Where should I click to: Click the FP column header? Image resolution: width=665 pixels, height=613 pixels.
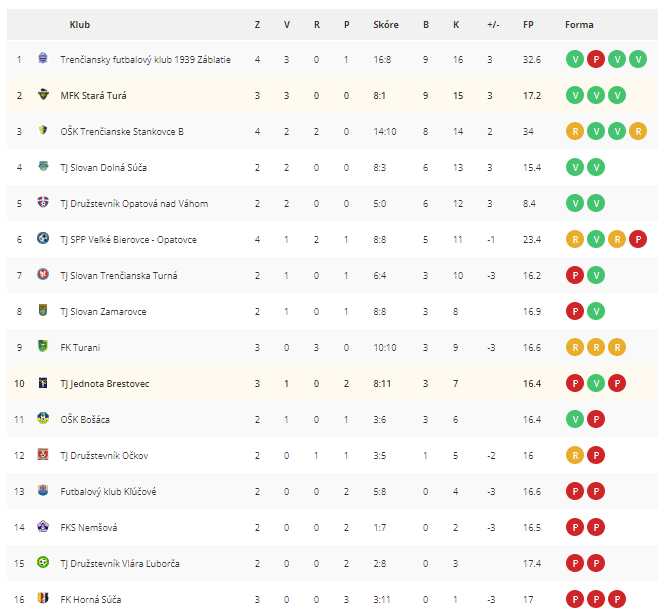coord(528,25)
